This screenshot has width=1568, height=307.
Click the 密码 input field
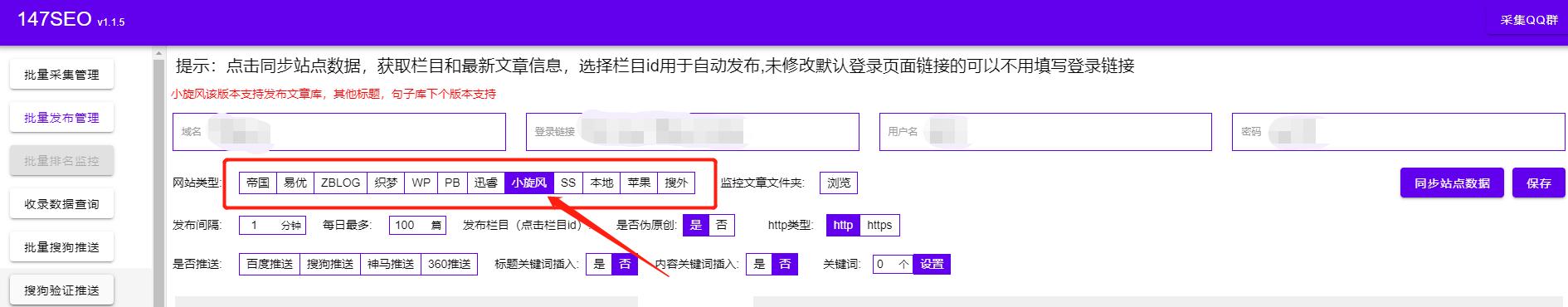(1399, 132)
